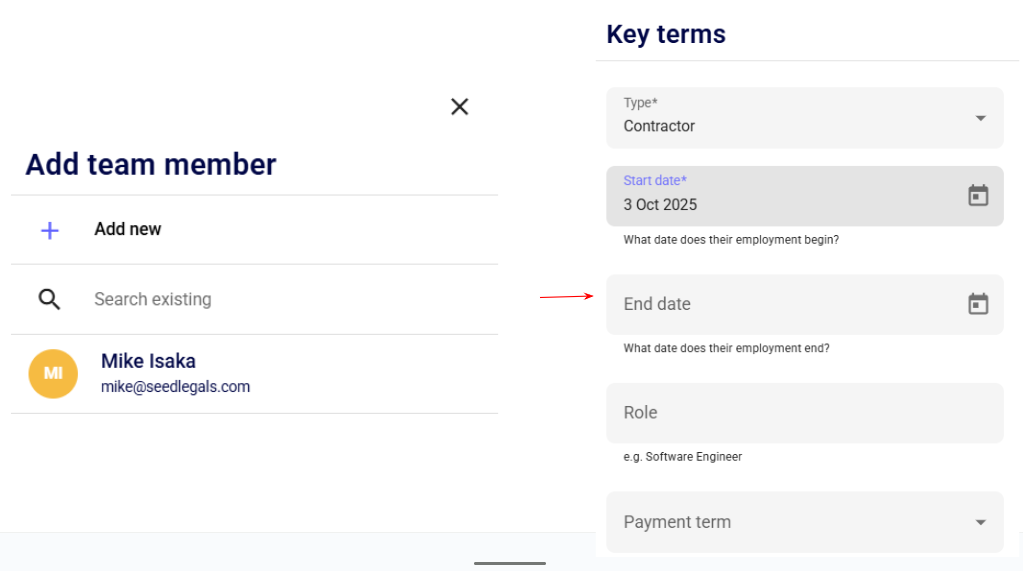The height and width of the screenshot is (571, 1023).
Task: Expand the Payment term dropdown arrow
Action: point(980,522)
